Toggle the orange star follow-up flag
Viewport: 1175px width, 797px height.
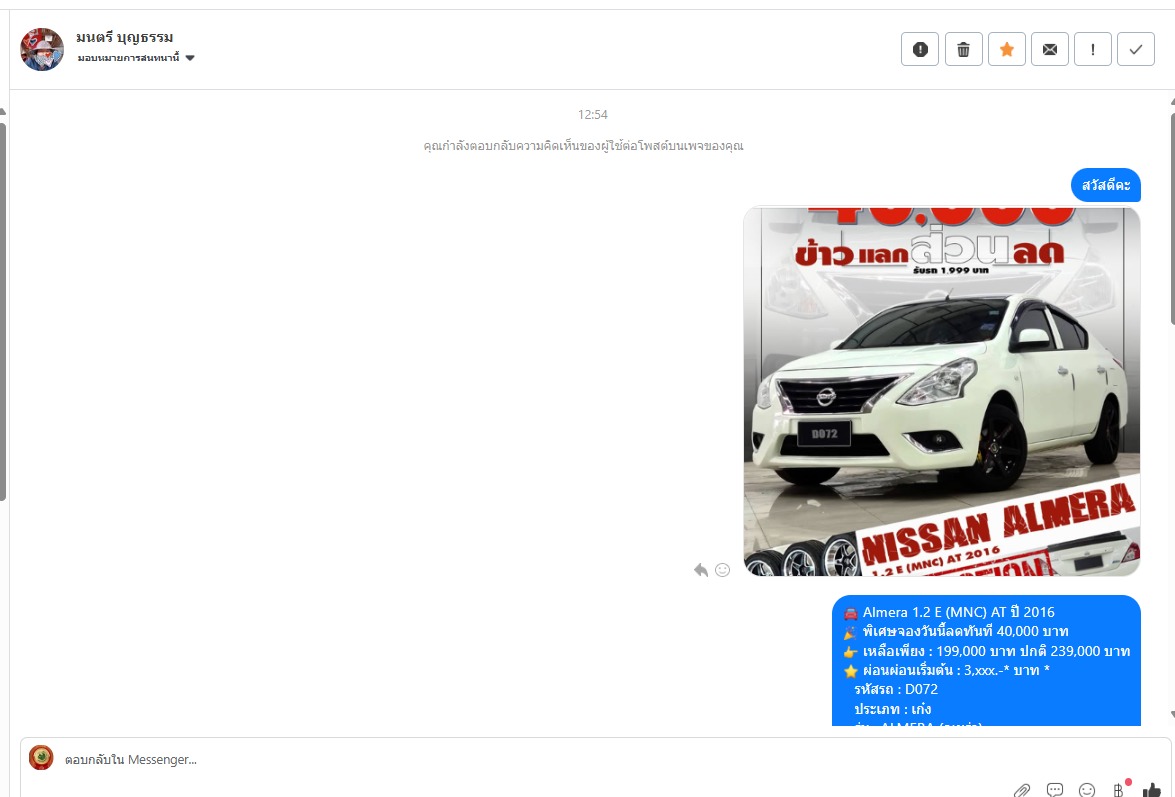click(1006, 49)
